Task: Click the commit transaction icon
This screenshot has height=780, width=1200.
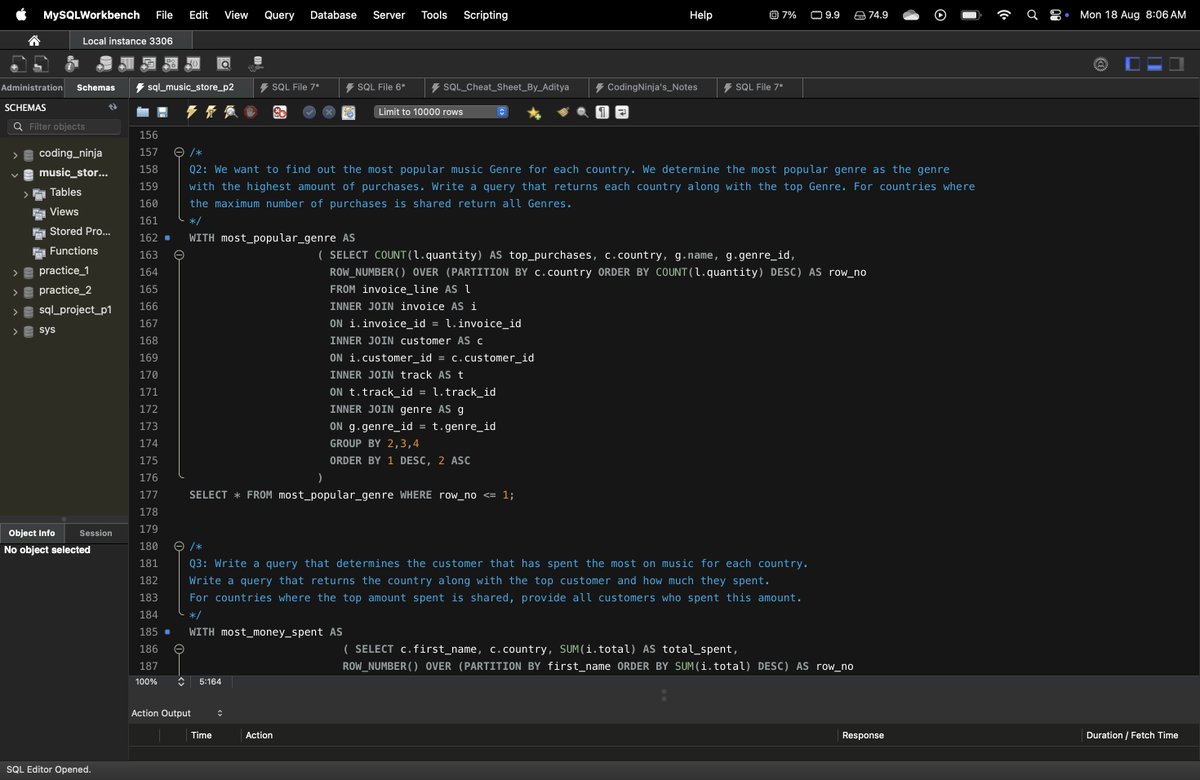Action: pyautogui.click(x=309, y=112)
